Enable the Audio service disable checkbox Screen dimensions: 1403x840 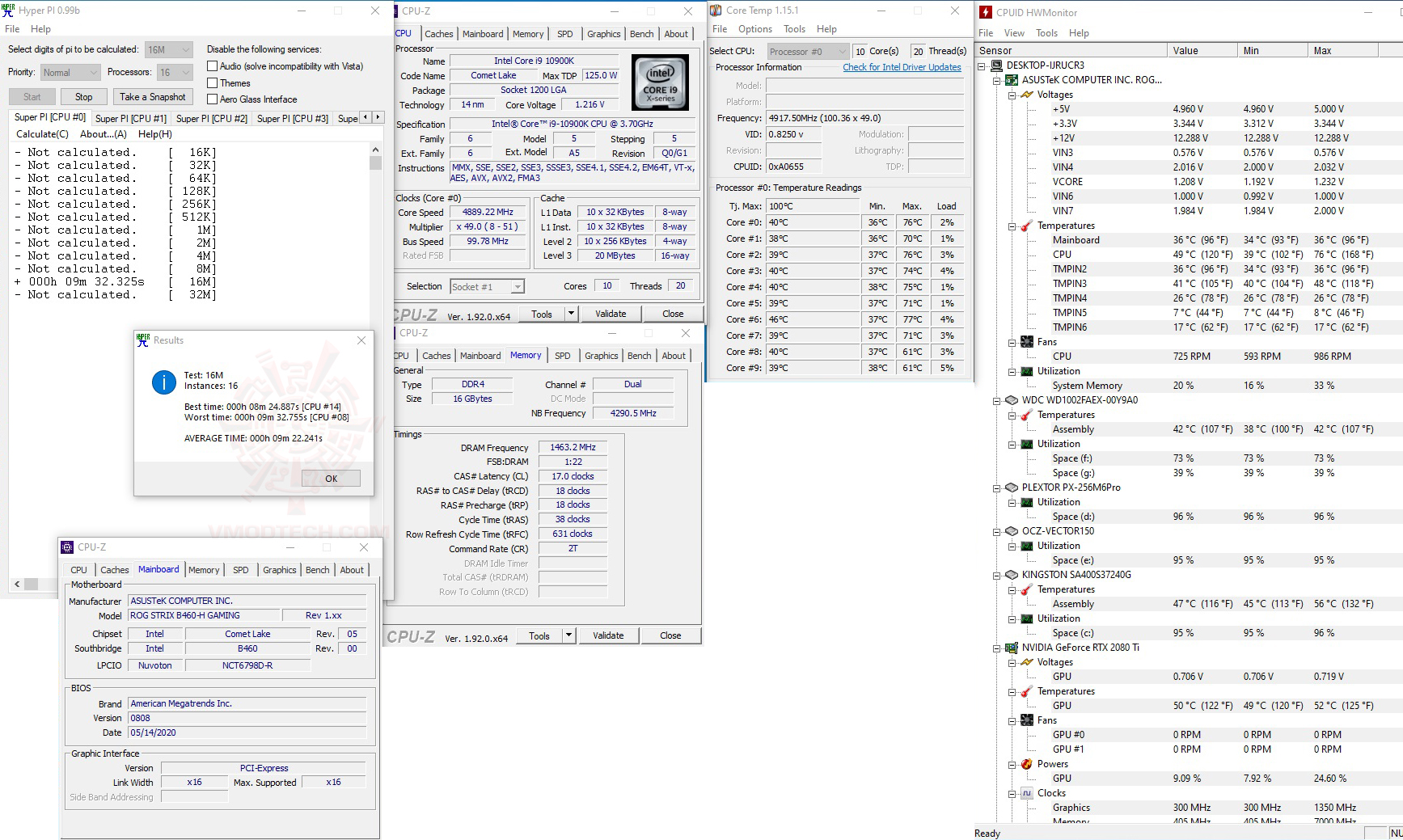tap(212, 65)
